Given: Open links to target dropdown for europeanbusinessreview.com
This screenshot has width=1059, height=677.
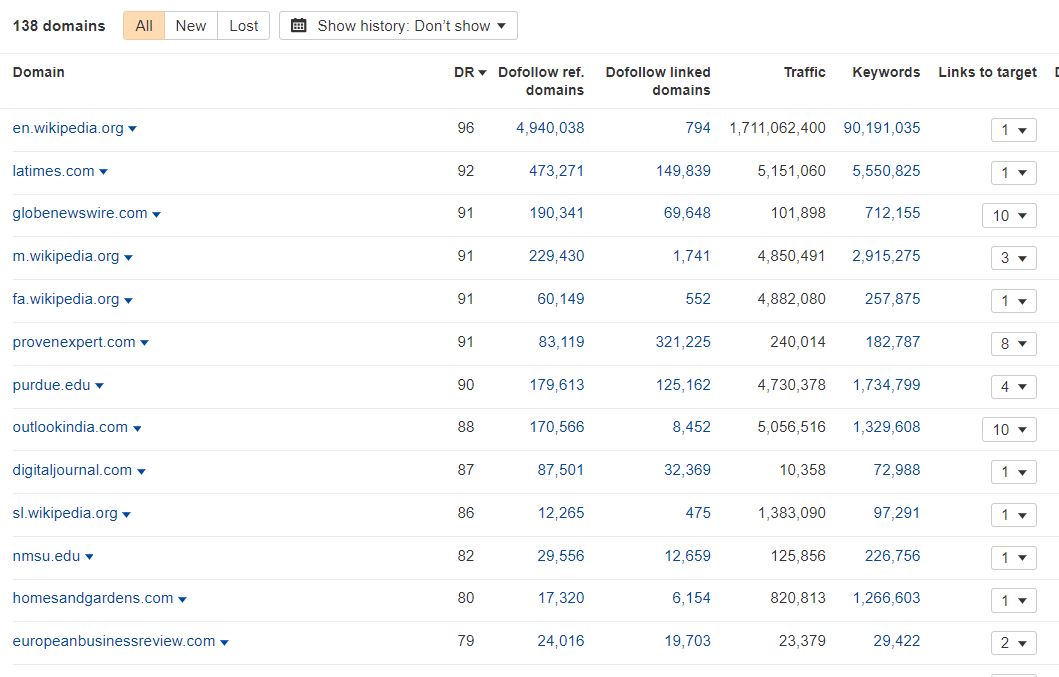Looking at the screenshot, I should [x=1013, y=644].
